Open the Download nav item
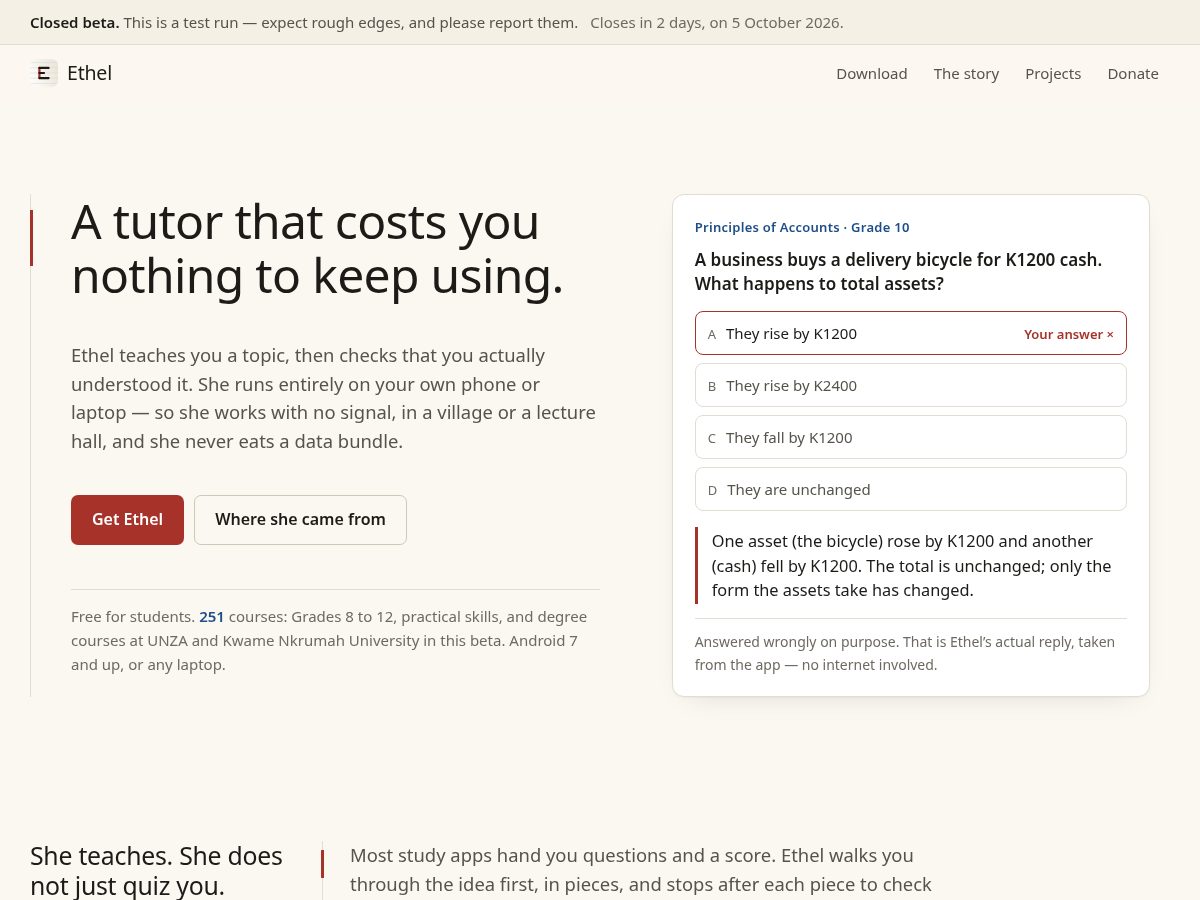1200x900 pixels. point(872,74)
